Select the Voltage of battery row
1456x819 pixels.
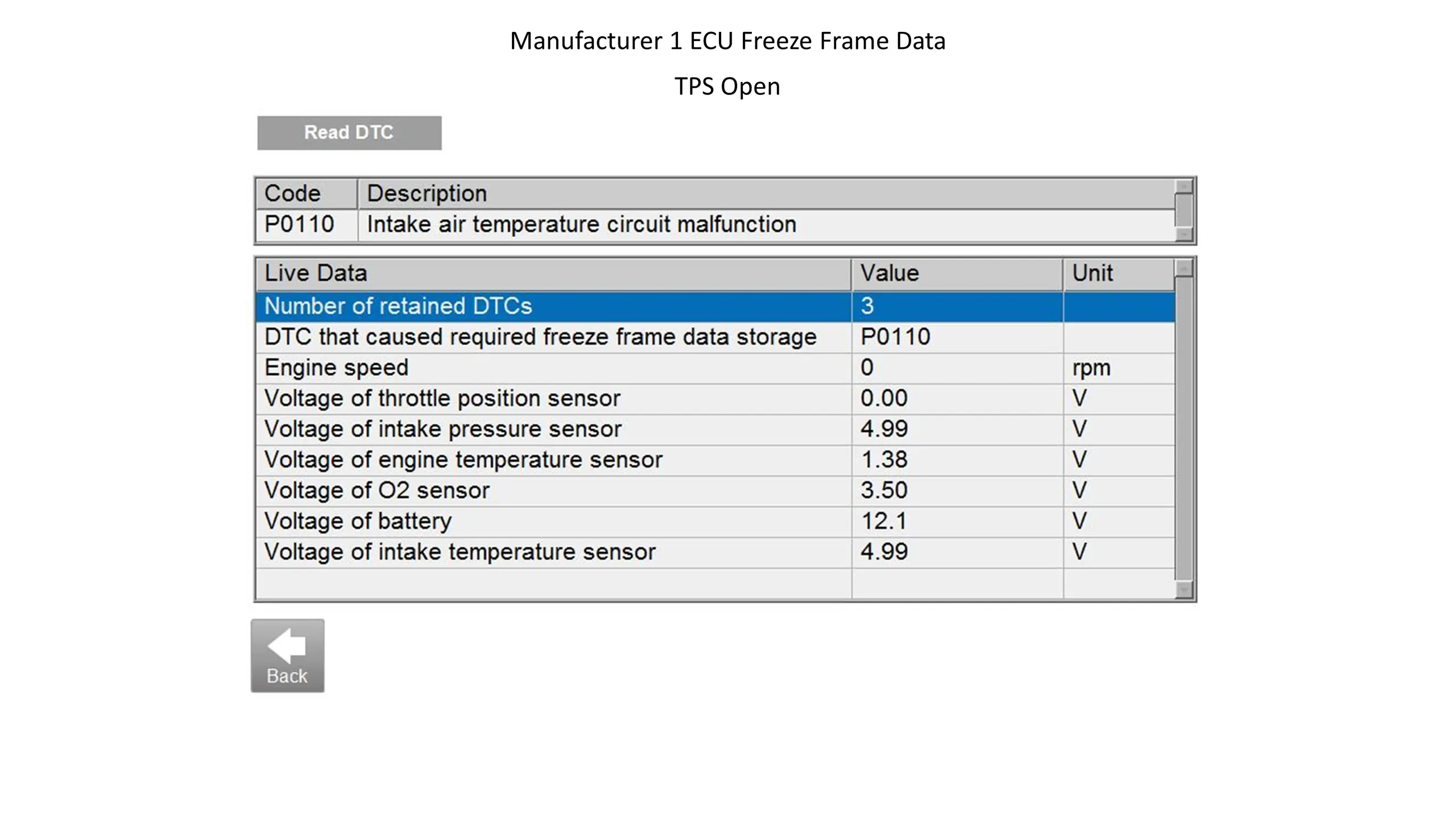click(x=715, y=522)
